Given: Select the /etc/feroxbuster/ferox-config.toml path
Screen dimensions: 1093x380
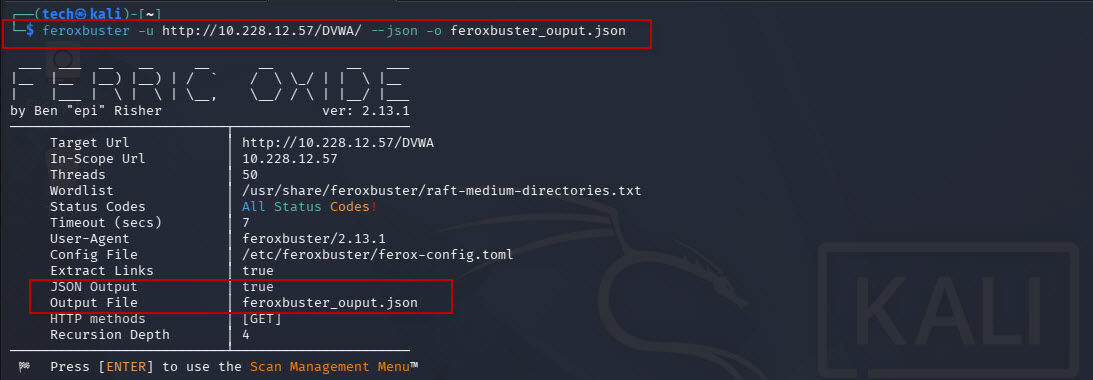Looking at the screenshot, I should (378, 255).
